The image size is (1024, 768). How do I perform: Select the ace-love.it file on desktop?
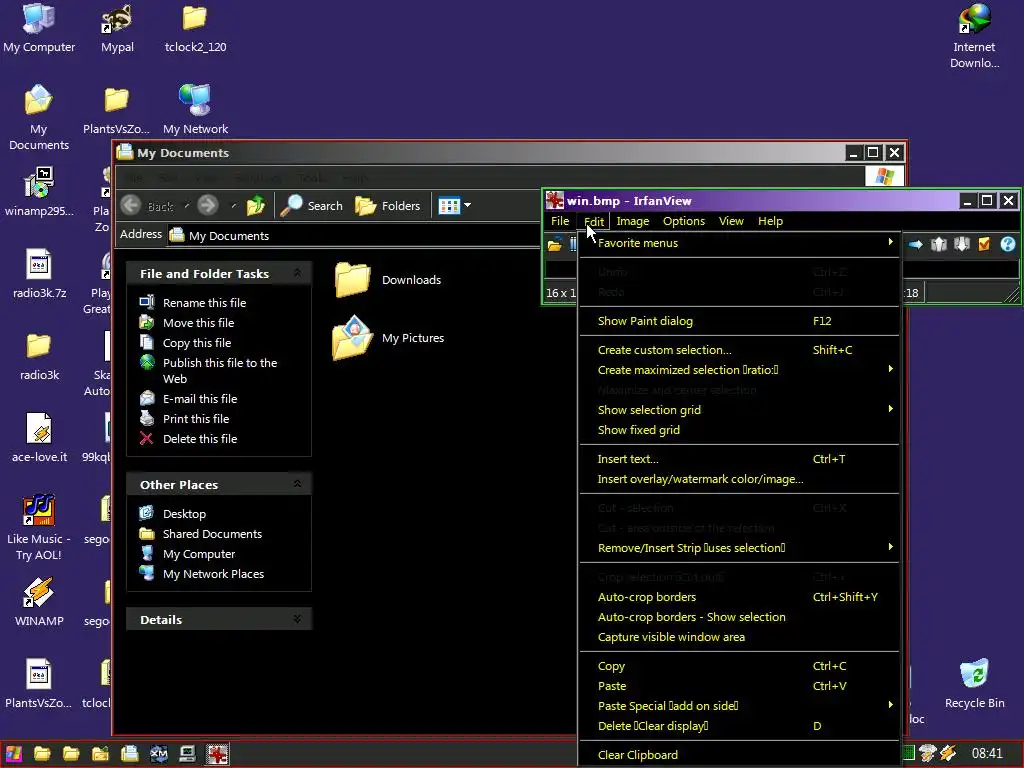click(x=39, y=438)
